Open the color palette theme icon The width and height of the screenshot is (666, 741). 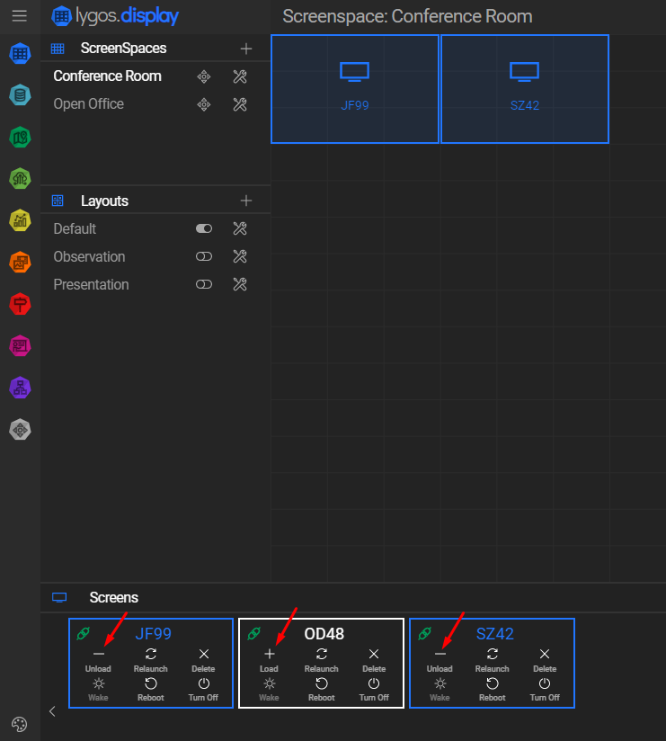19,724
